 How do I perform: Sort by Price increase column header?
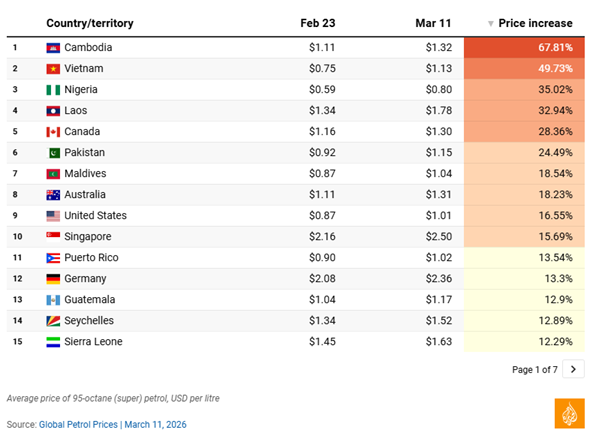click(535, 23)
